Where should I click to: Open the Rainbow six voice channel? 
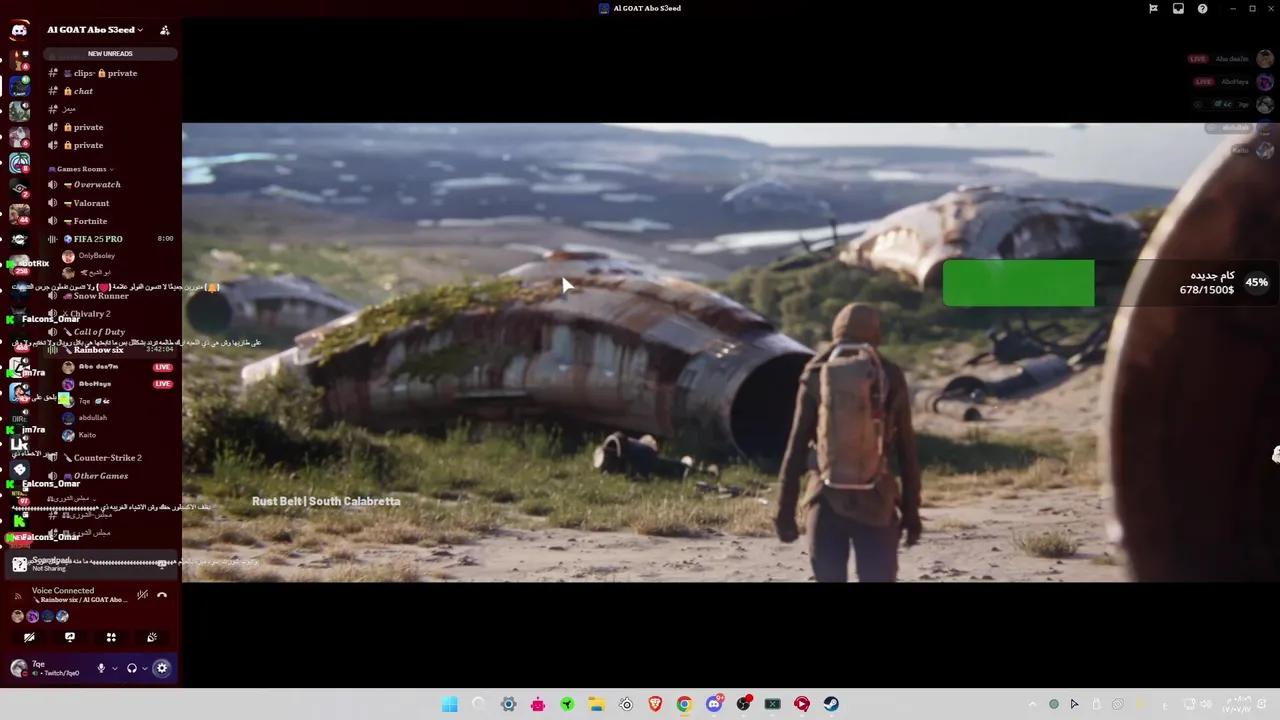[x=110, y=350]
